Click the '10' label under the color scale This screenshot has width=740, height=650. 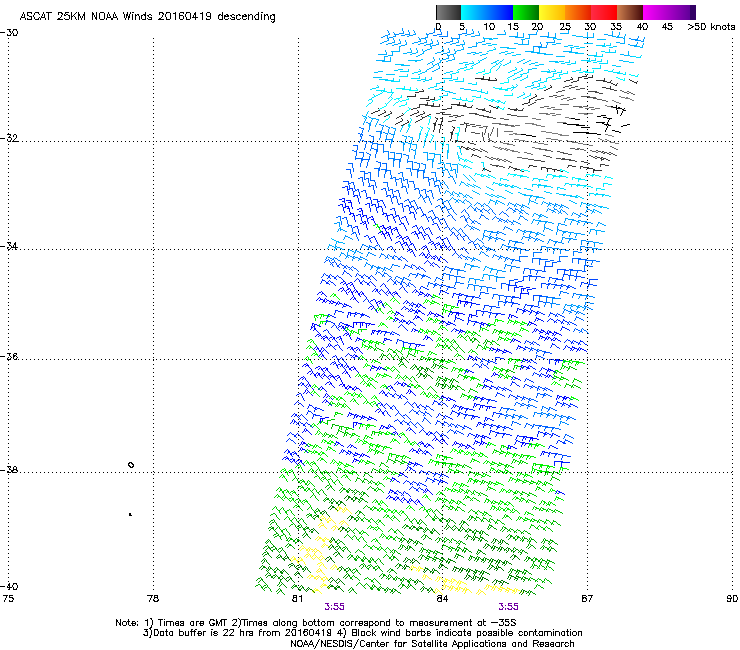(489, 27)
